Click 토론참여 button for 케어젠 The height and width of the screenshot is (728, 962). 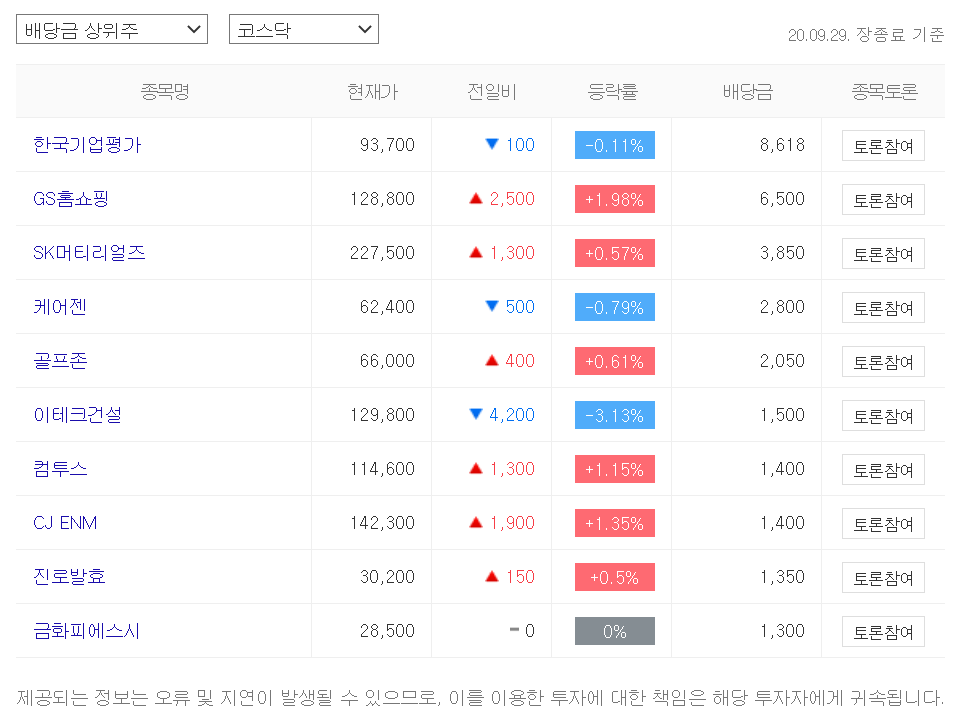[883, 307]
